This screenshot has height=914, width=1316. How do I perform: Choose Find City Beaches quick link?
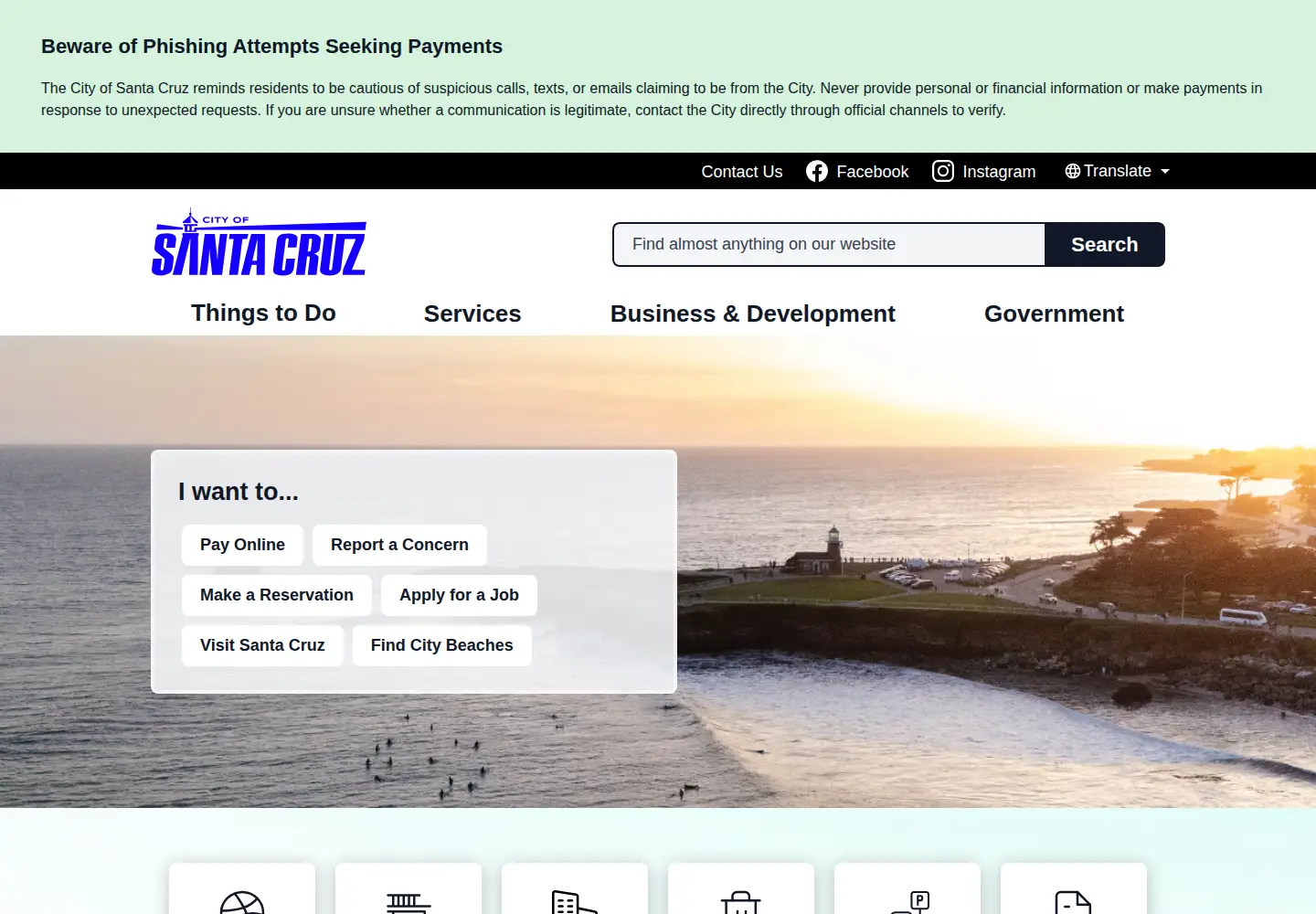pos(442,645)
